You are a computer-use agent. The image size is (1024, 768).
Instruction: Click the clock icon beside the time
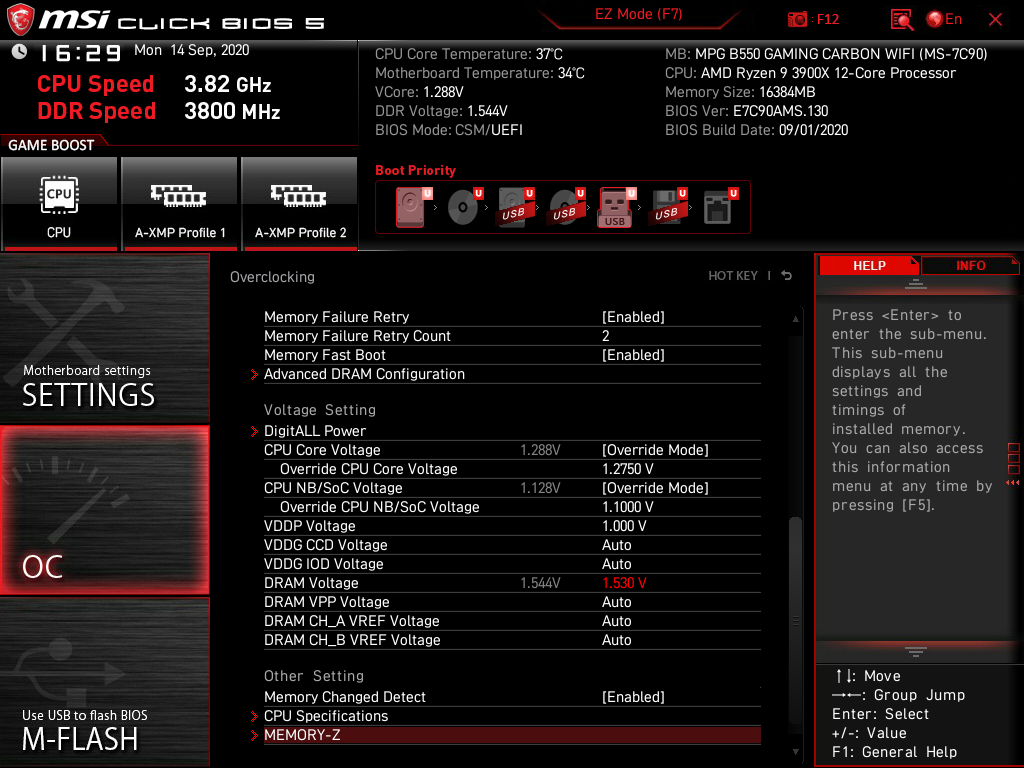[20, 52]
